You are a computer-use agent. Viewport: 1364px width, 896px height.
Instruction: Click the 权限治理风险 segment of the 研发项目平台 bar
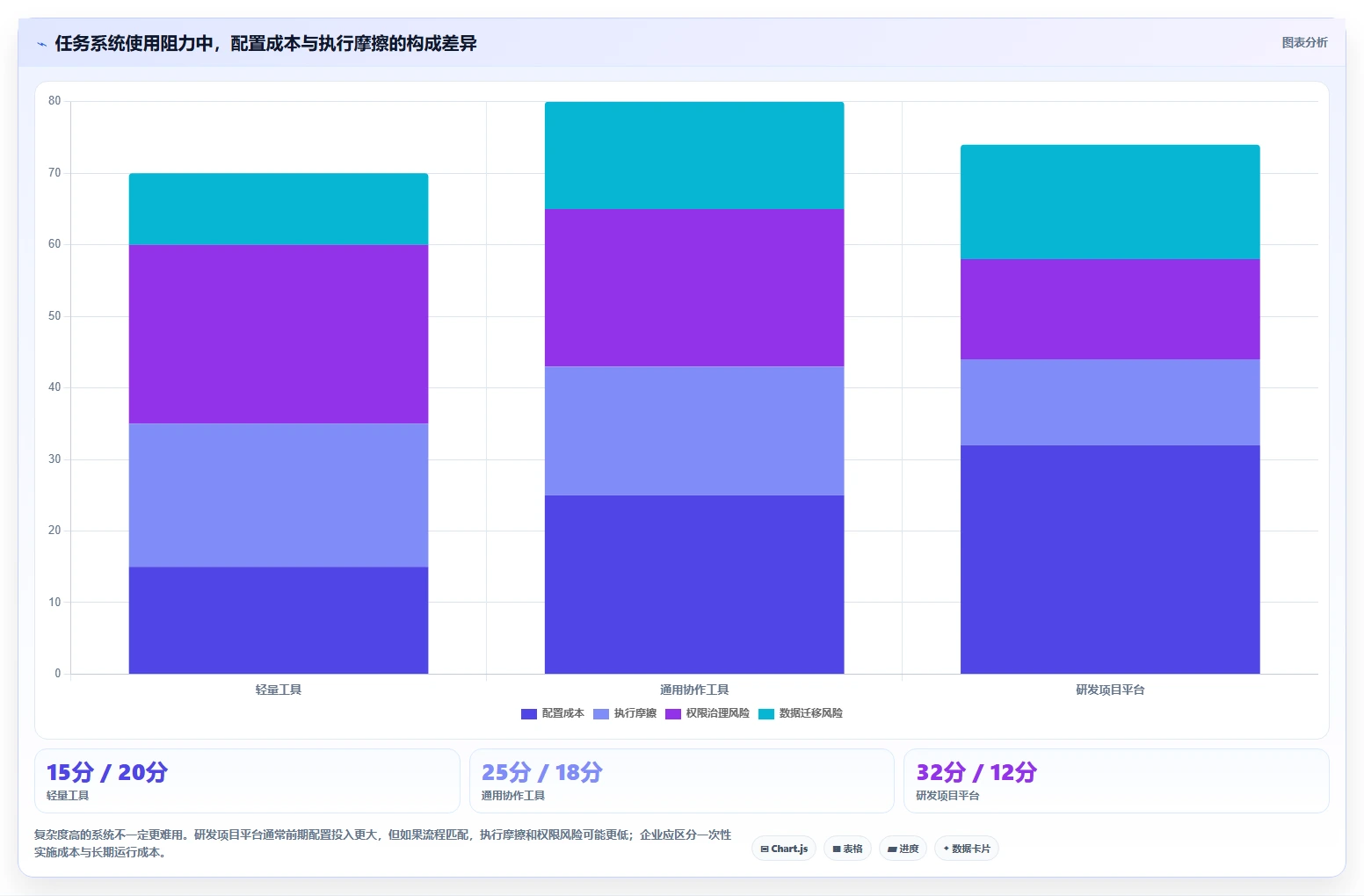point(1110,309)
